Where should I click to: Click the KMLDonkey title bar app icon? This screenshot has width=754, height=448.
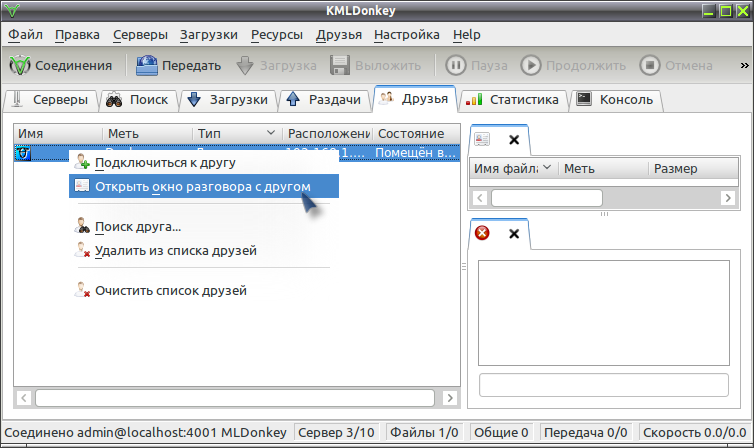pos(12,10)
